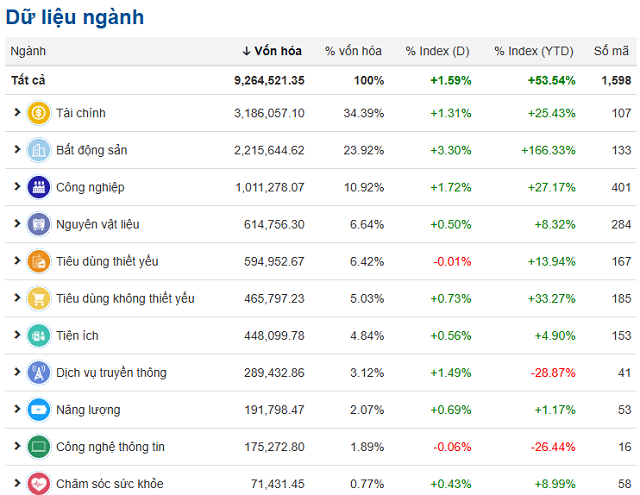640x495 pixels.
Task: Expand the Năng lượng sector chevron
Action: (x=17, y=409)
